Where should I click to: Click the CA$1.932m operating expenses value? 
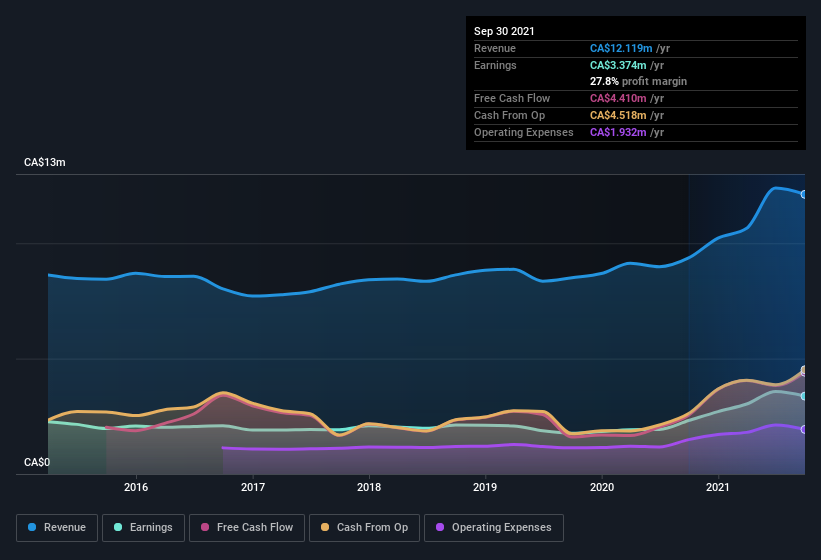(x=618, y=132)
